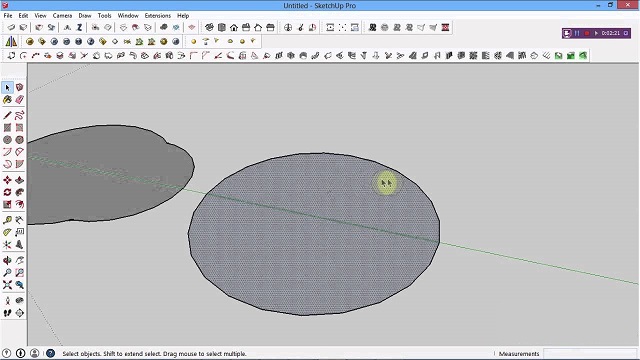Click the geo-location status bar icon
Viewport: 640px width, 360px height.
[x=7, y=353]
